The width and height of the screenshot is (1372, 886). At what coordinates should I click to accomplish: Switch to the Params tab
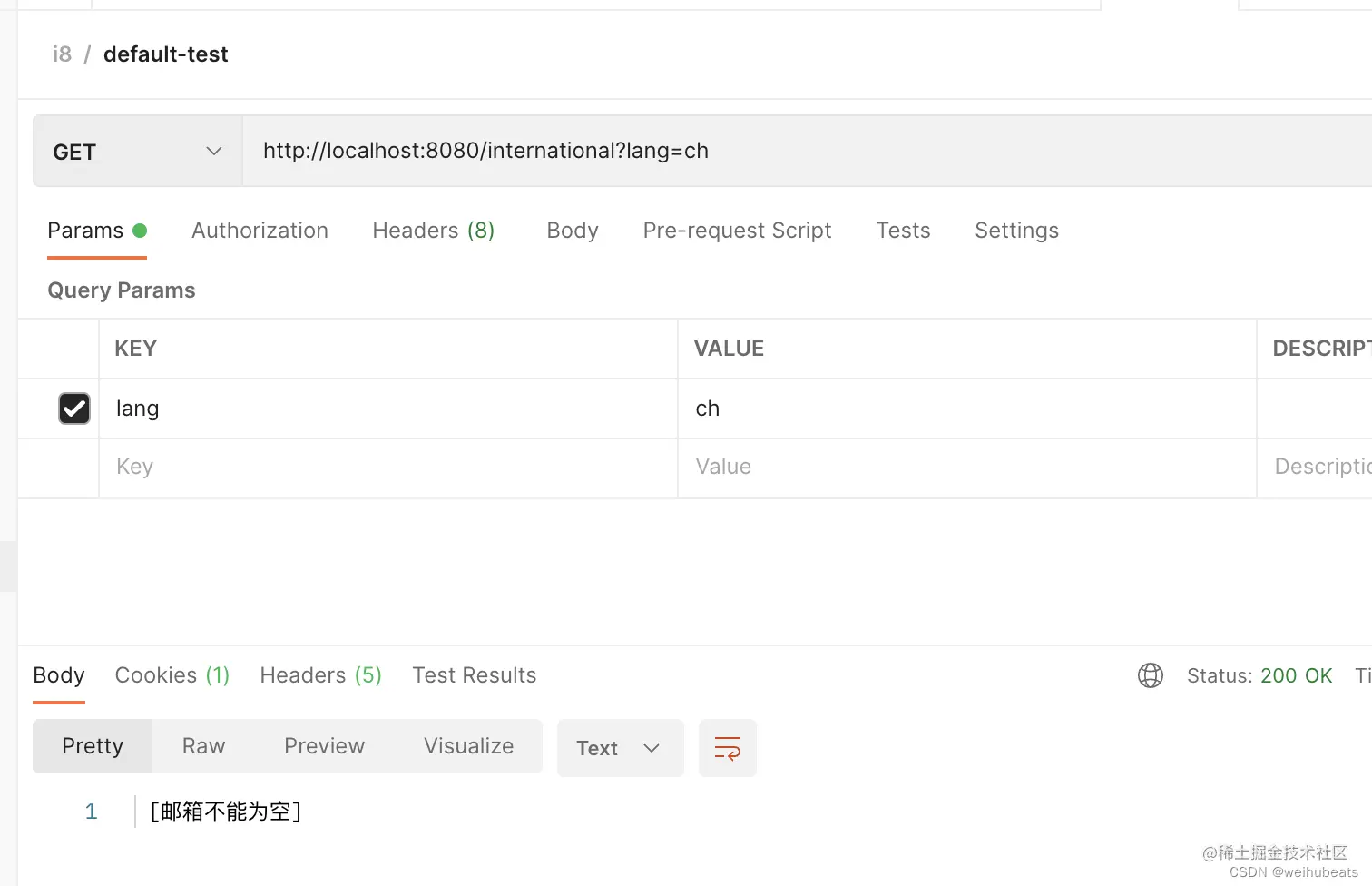click(x=97, y=231)
